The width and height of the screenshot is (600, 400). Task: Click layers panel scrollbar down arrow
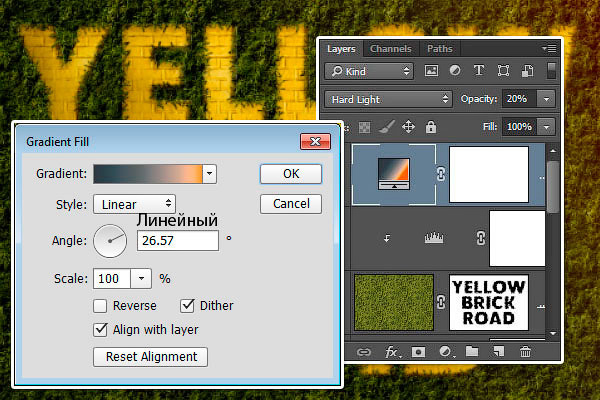pyautogui.click(x=553, y=334)
